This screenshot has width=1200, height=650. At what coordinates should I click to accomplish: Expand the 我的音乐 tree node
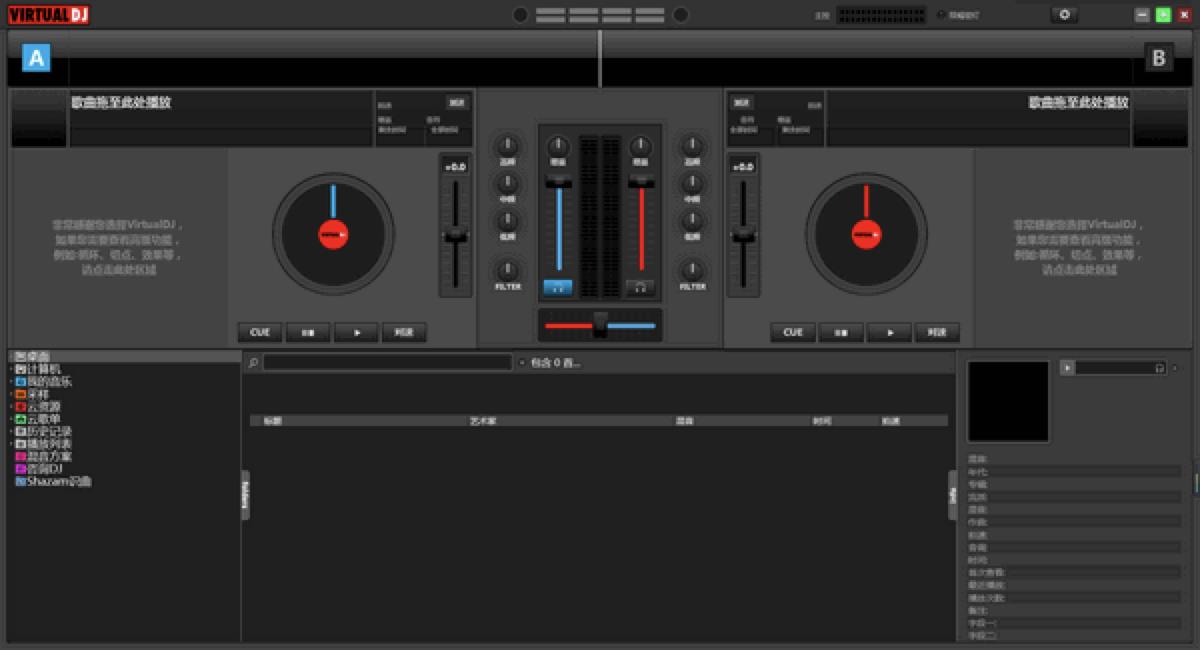pyautogui.click(x=11, y=381)
